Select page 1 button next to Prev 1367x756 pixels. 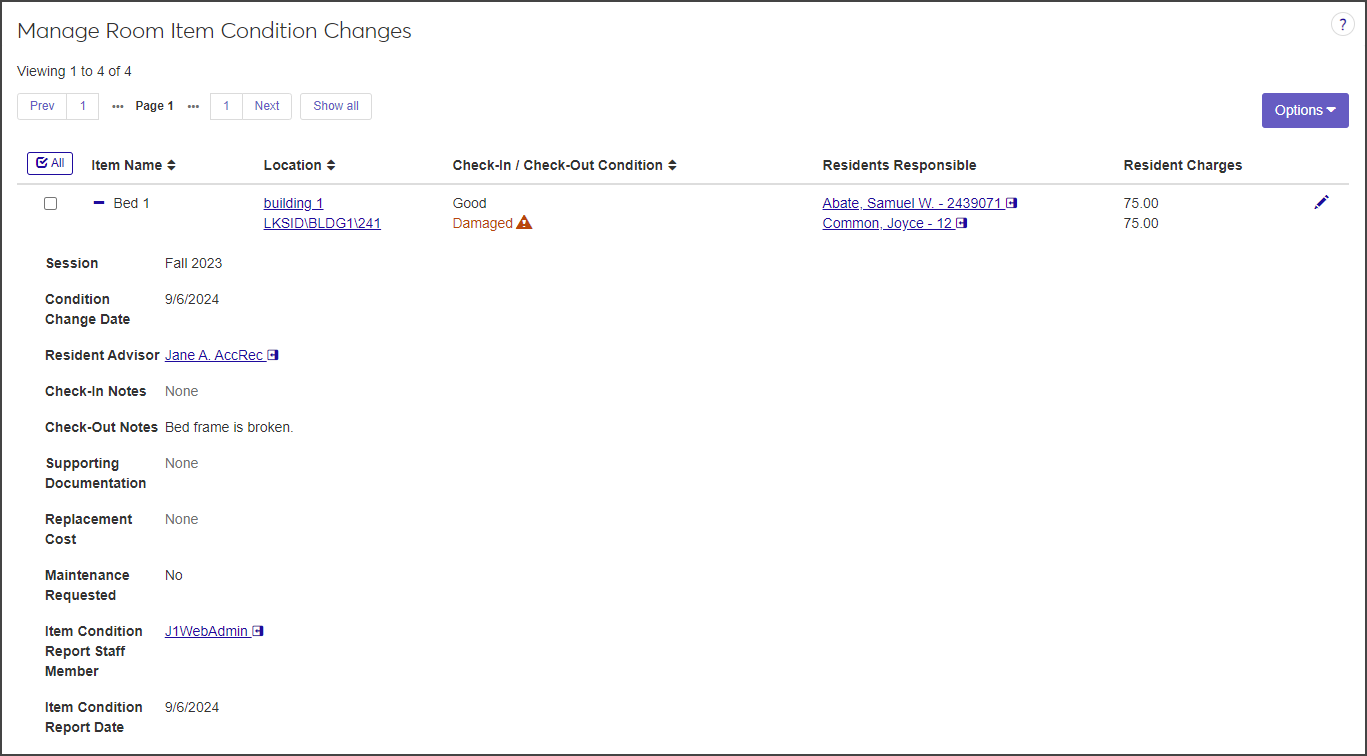83,106
